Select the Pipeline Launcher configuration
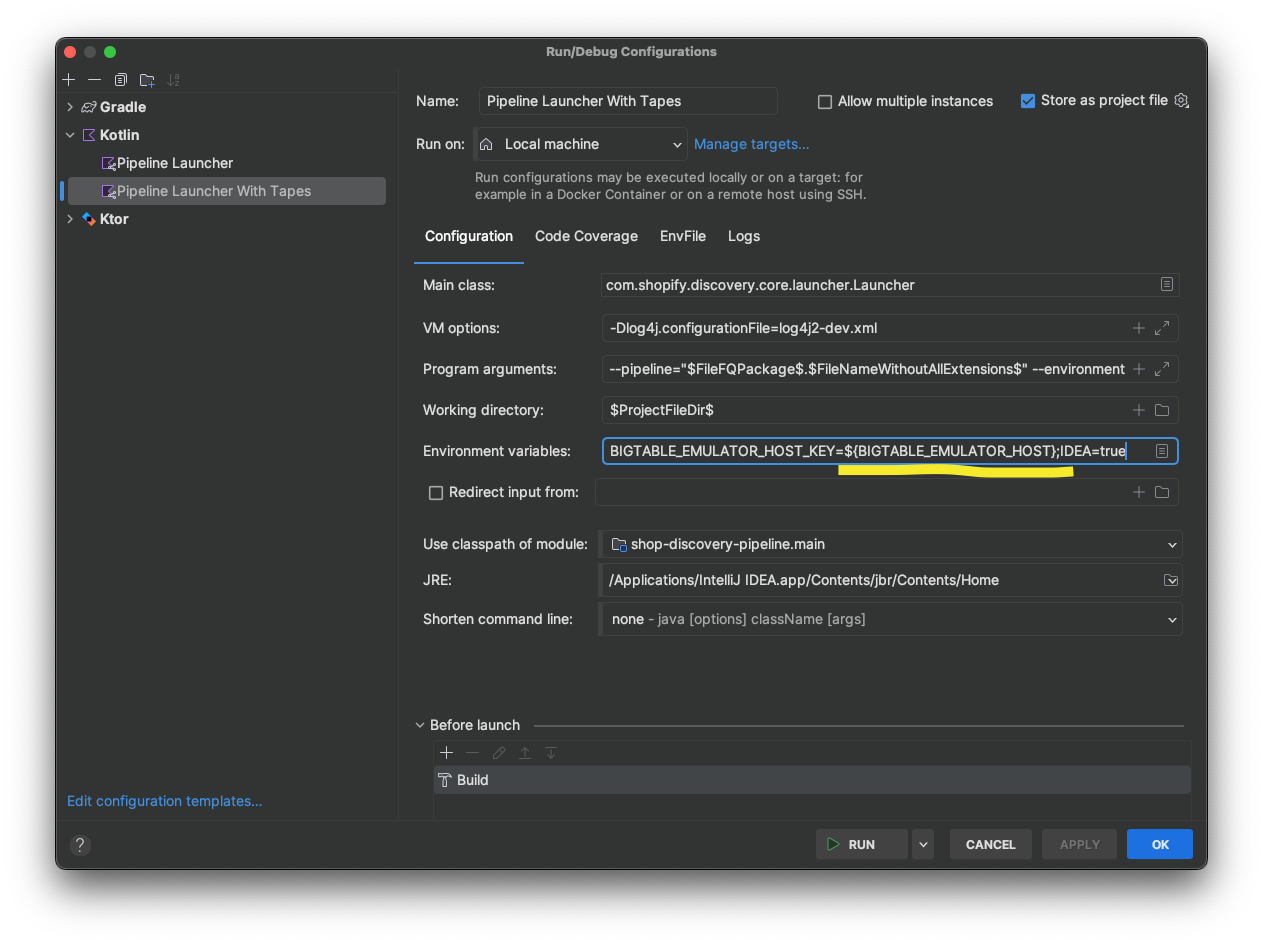The height and width of the screenshot is (943, 1263). (x=175, y=163)
